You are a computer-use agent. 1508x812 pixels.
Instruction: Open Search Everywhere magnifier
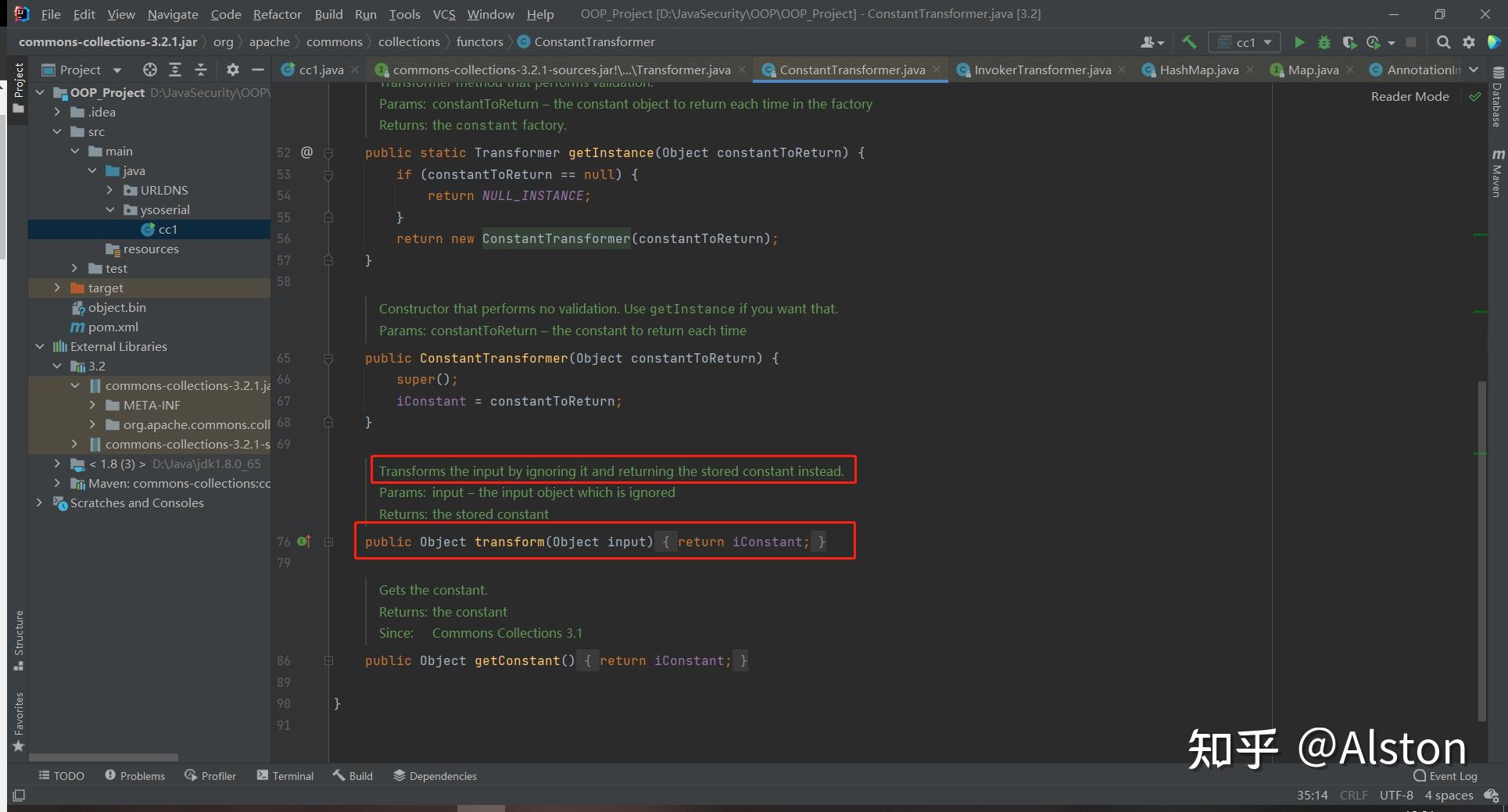tap(1443, 42)
